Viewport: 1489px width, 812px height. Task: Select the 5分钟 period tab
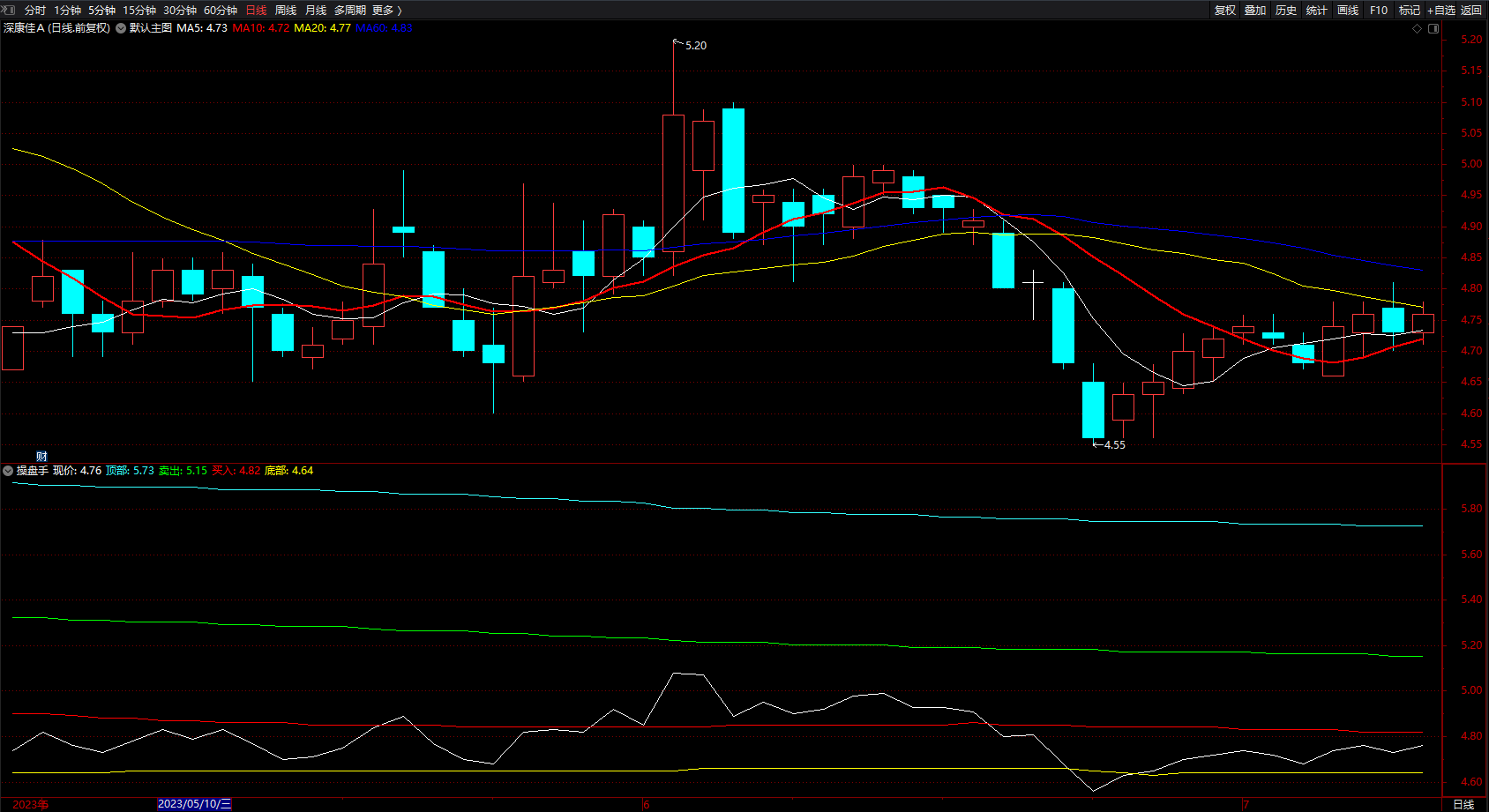[x=101, y=11]
